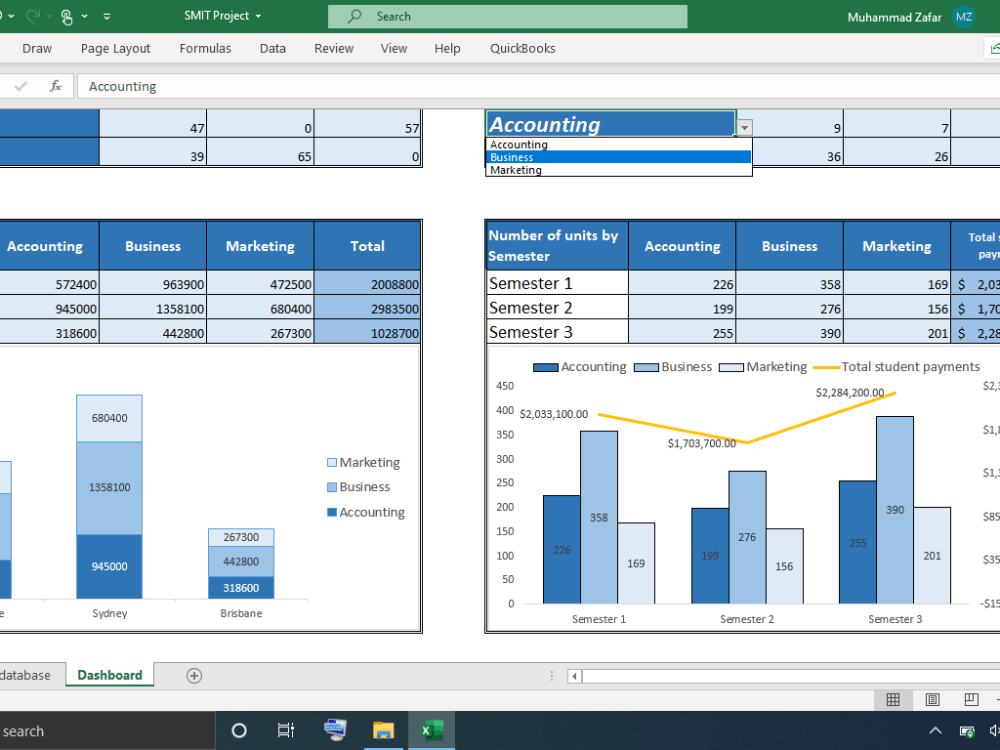Open the Formulas ribbon tab
1000x750 pixels.
coord(205,48)
